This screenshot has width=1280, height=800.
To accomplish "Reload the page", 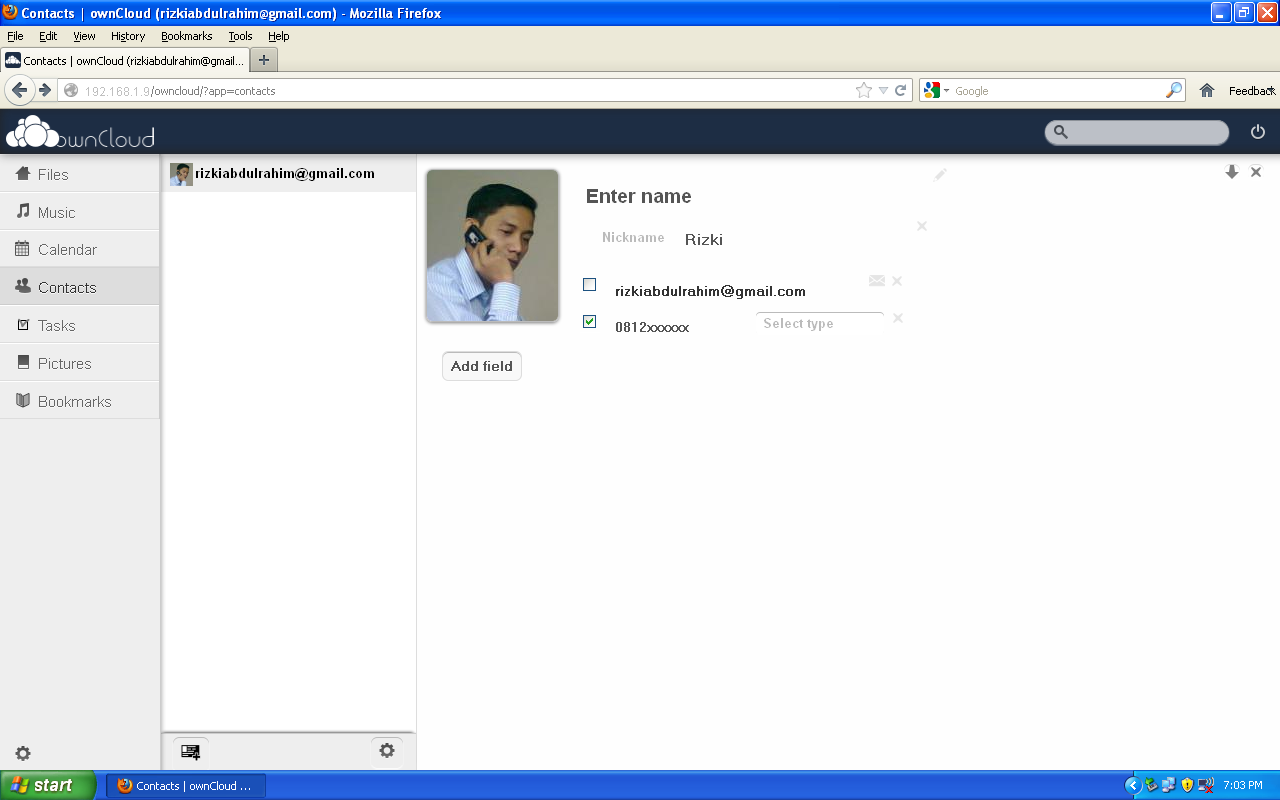I will pos(901,90).
